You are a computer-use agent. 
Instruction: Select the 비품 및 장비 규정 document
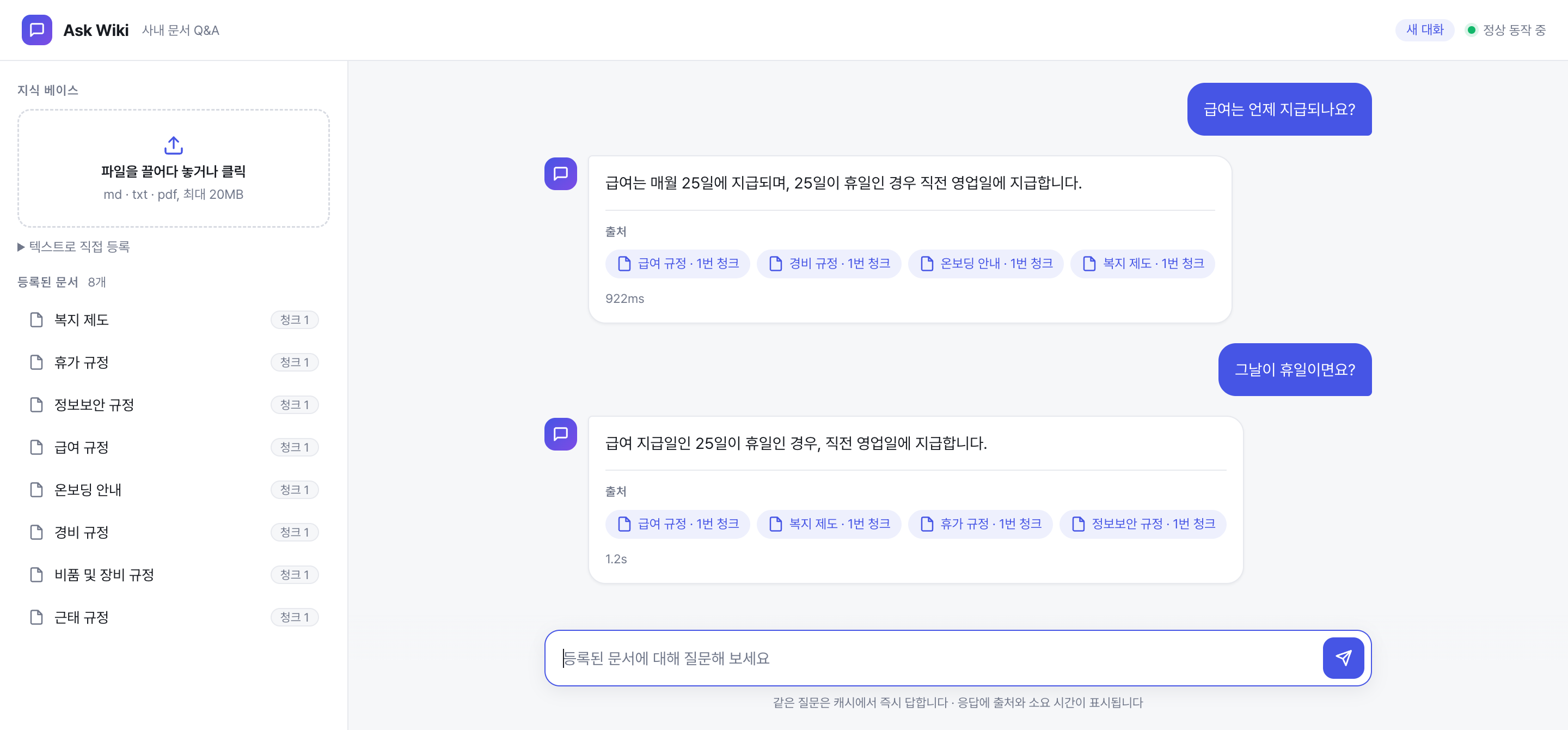click(x=174, y=575)
